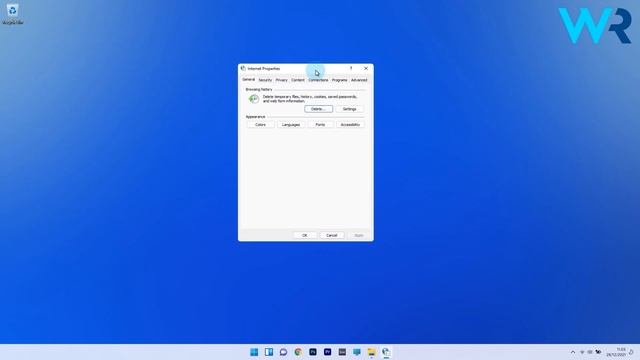Open the Advanced tab
This screenshot has height=360, width=640.
tap(359, 80)
